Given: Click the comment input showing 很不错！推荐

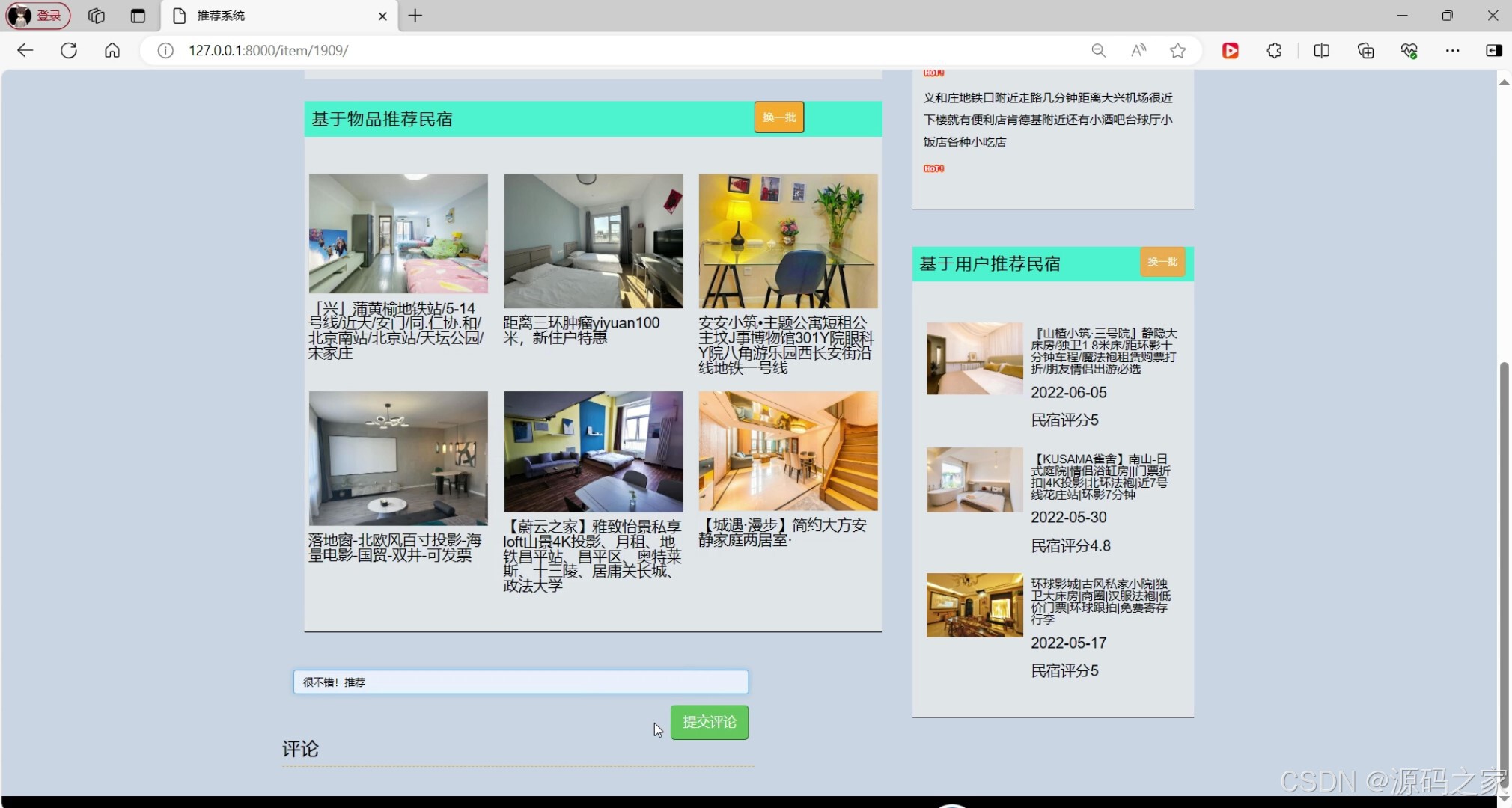Looking at the screenshot, I should (519, 682).
